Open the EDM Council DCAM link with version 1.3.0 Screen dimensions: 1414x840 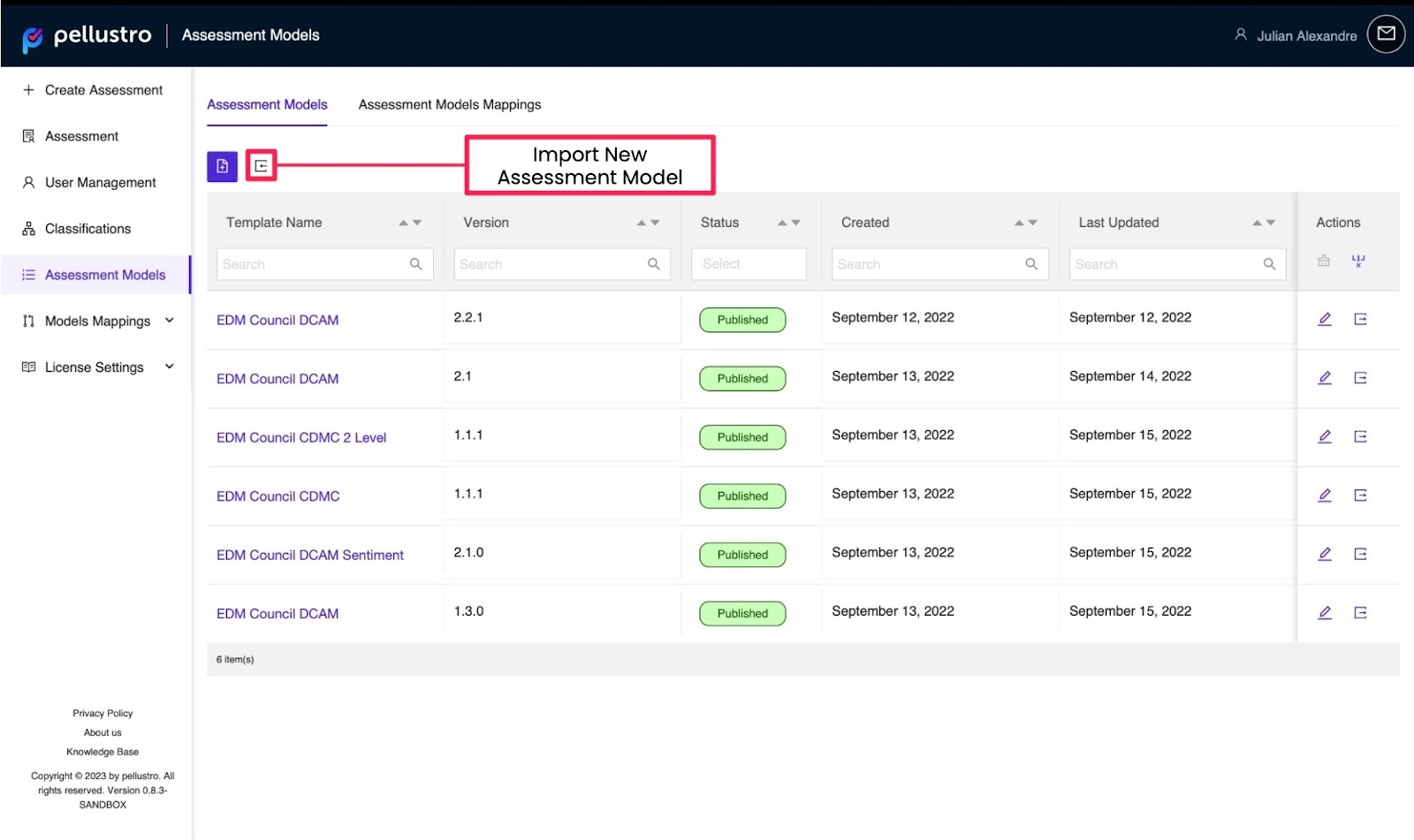click(277, 614)
